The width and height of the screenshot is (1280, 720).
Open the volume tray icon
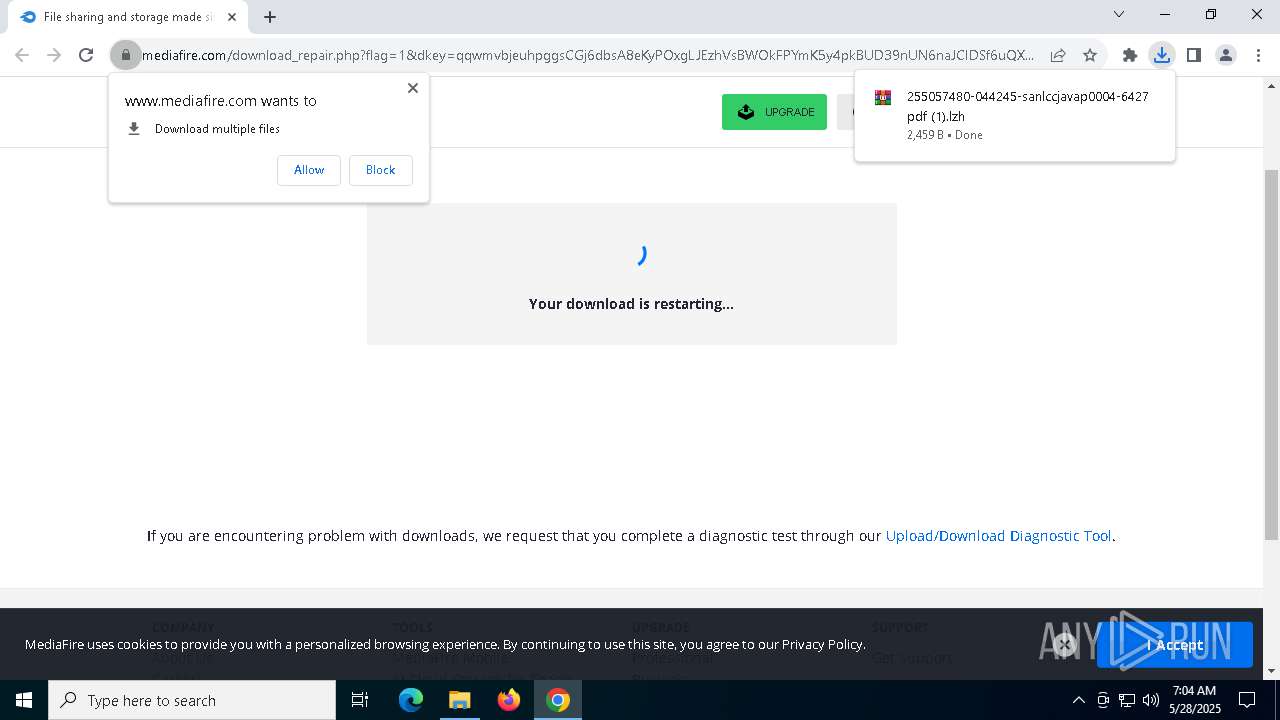click(x=1151, y=700)
